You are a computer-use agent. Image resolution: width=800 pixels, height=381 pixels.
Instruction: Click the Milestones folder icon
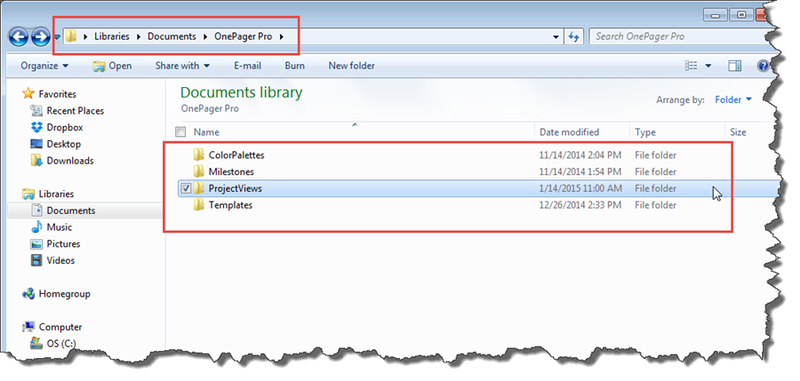[x=199, y=172]
